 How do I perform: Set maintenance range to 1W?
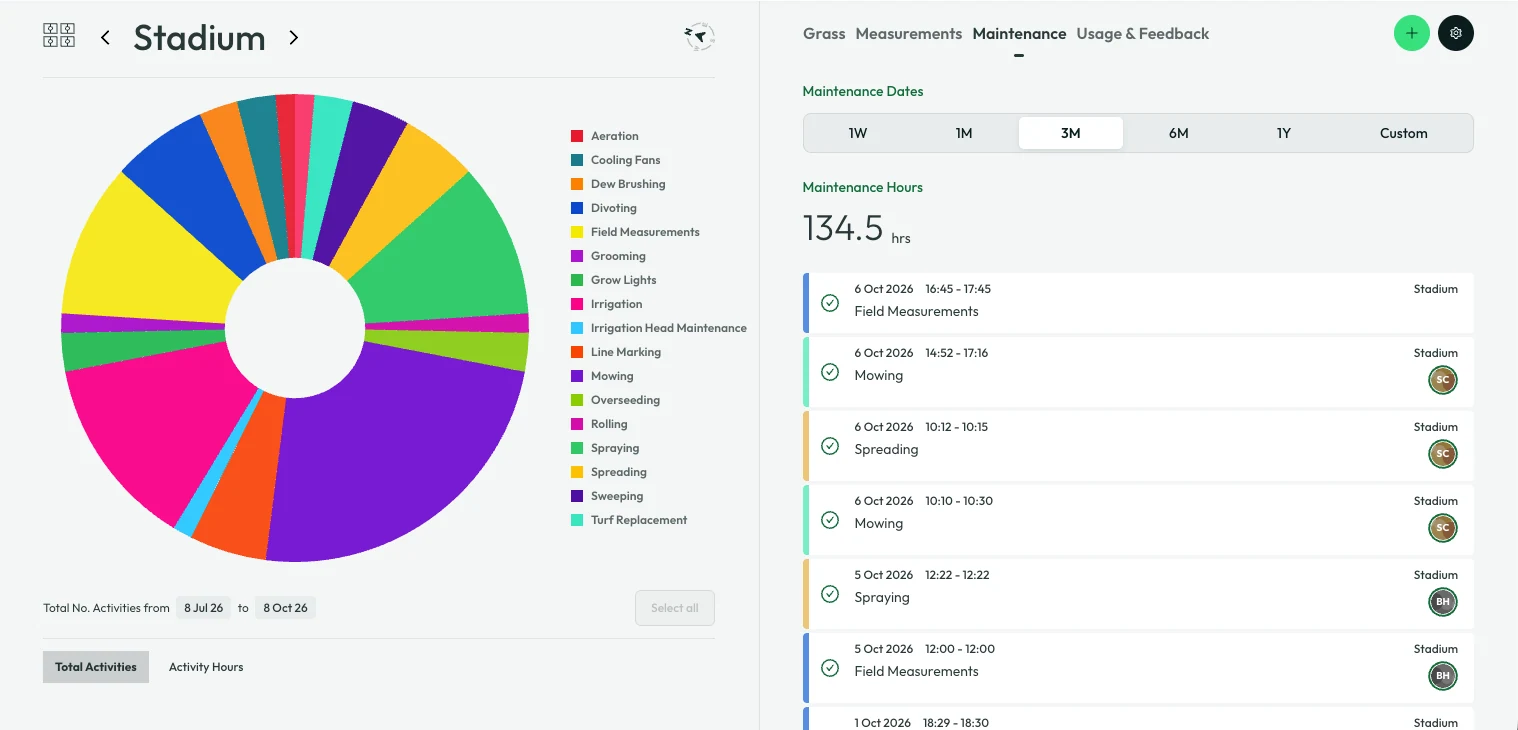(858, 133)
